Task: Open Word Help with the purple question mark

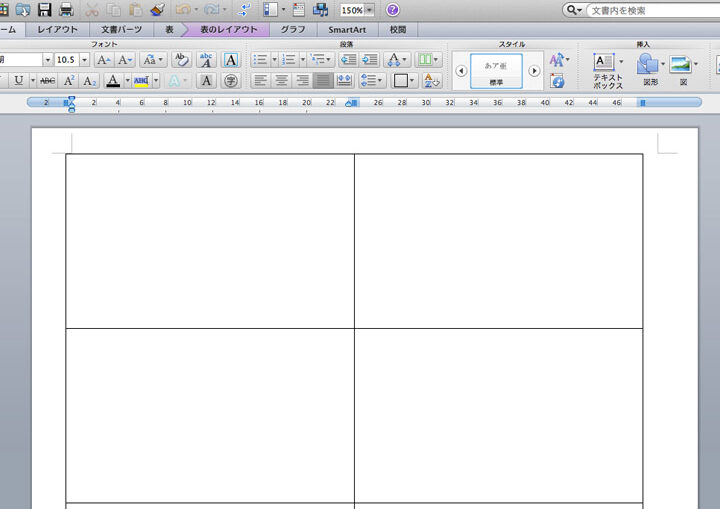Action: point(393,10)
